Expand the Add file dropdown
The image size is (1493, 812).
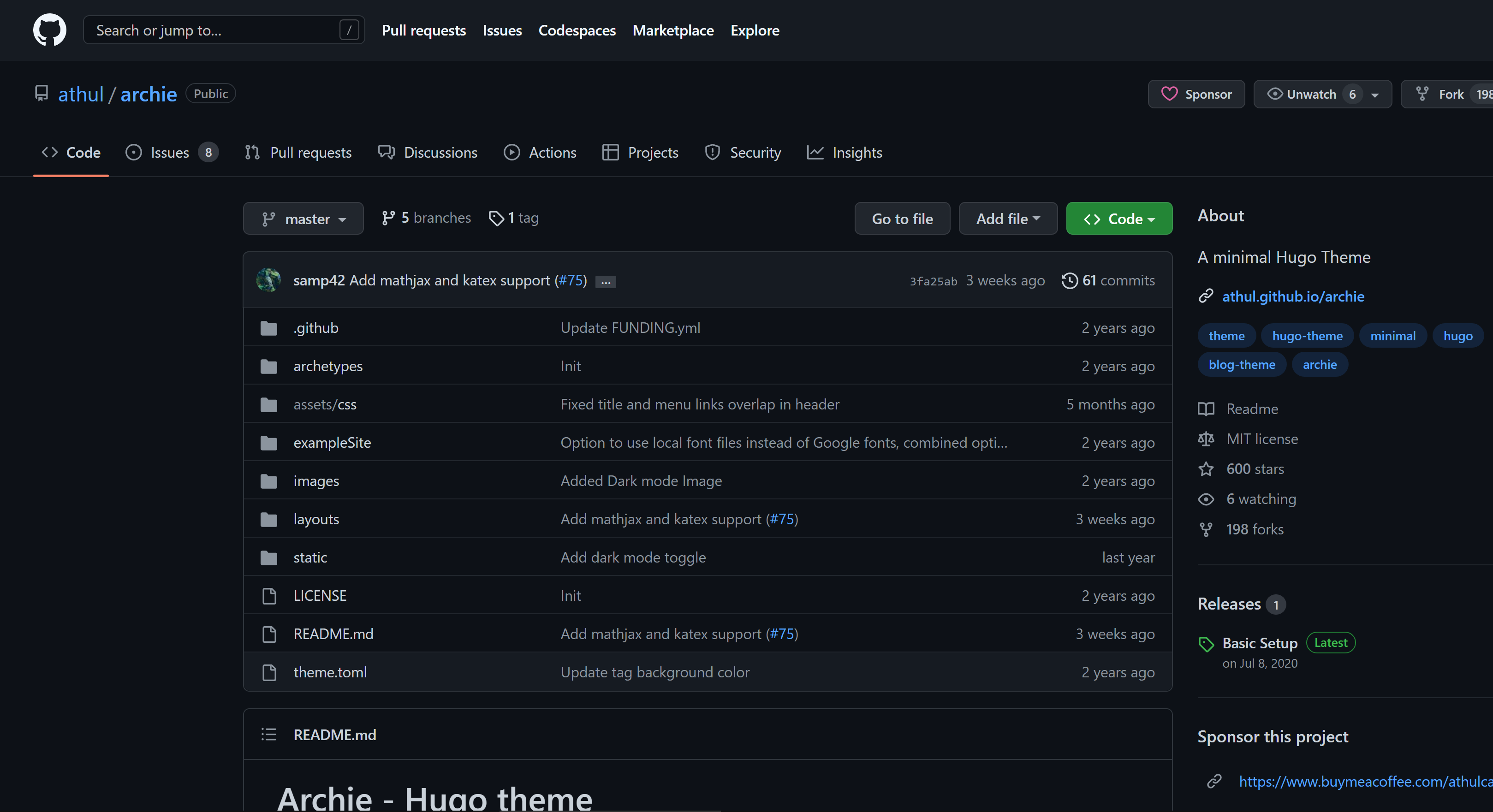1008,219
